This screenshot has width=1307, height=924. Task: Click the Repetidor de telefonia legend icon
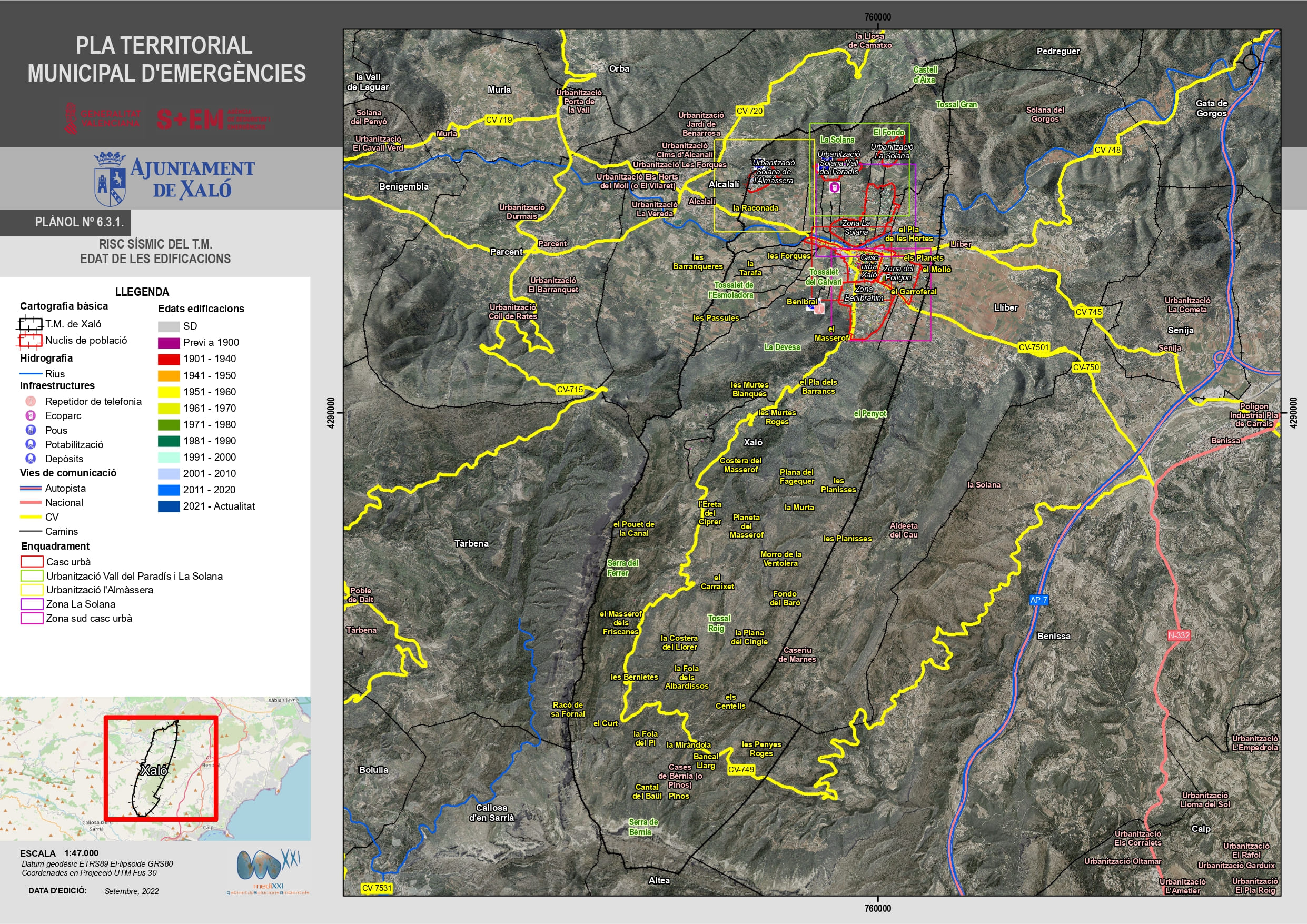pos(31,401)
